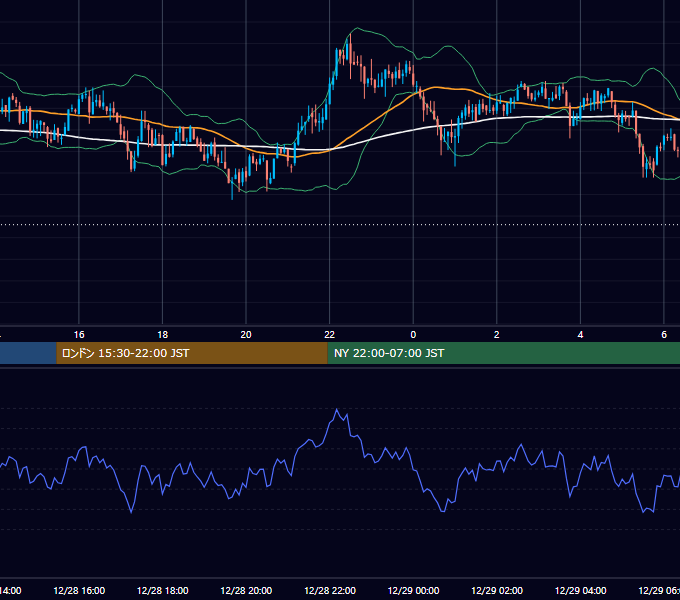The image size is (680, 600).
Task: Click the 16 hour label on chart axis
Action: click(79, 335)
